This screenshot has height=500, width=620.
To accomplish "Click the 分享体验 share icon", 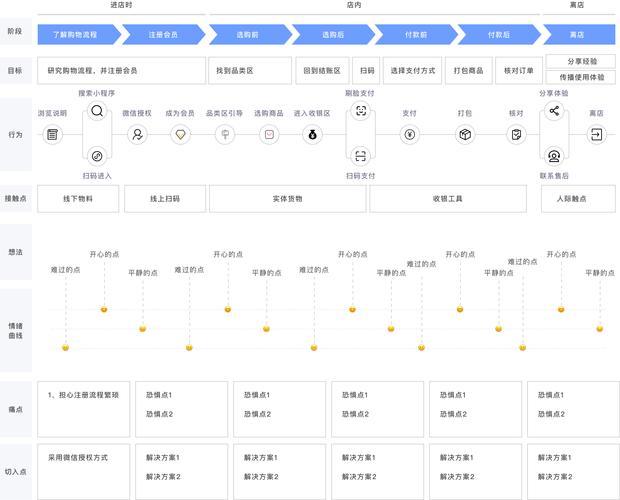I will click(x=554, y=111).
